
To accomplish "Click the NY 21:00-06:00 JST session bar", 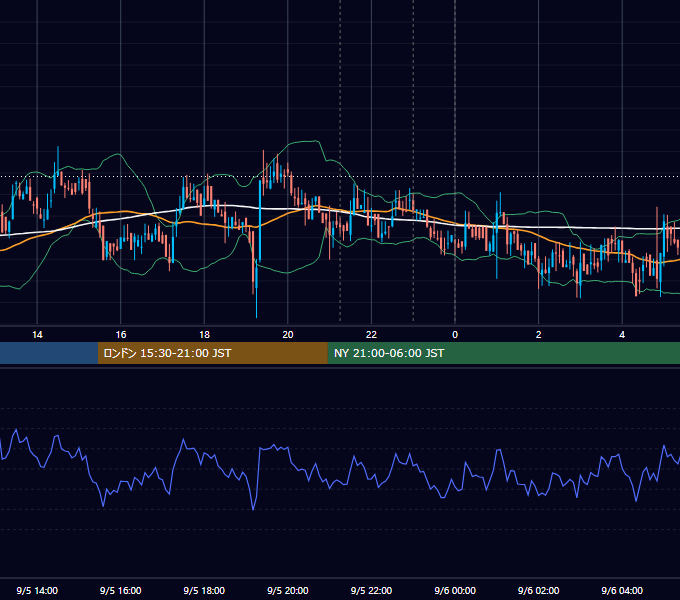I will click(503, 353).
